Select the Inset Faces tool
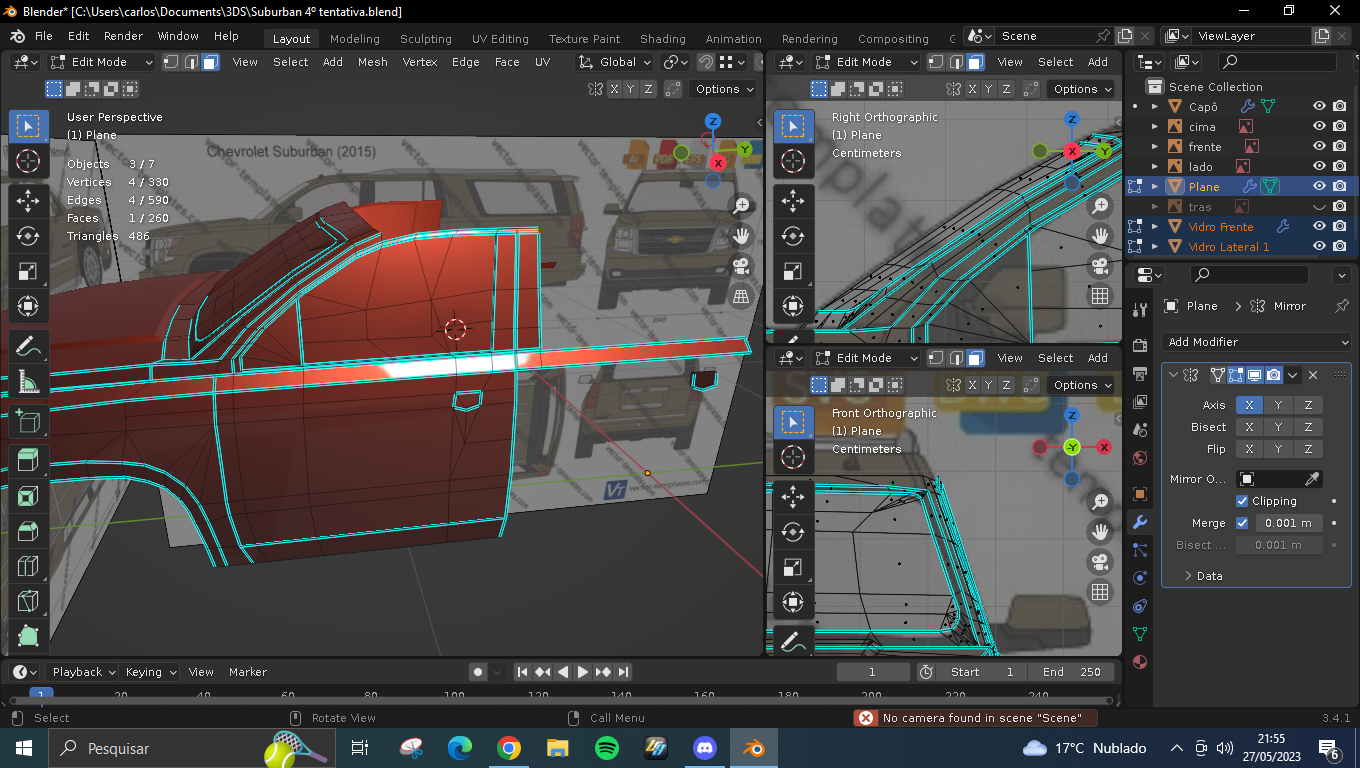 coord(28,496)
